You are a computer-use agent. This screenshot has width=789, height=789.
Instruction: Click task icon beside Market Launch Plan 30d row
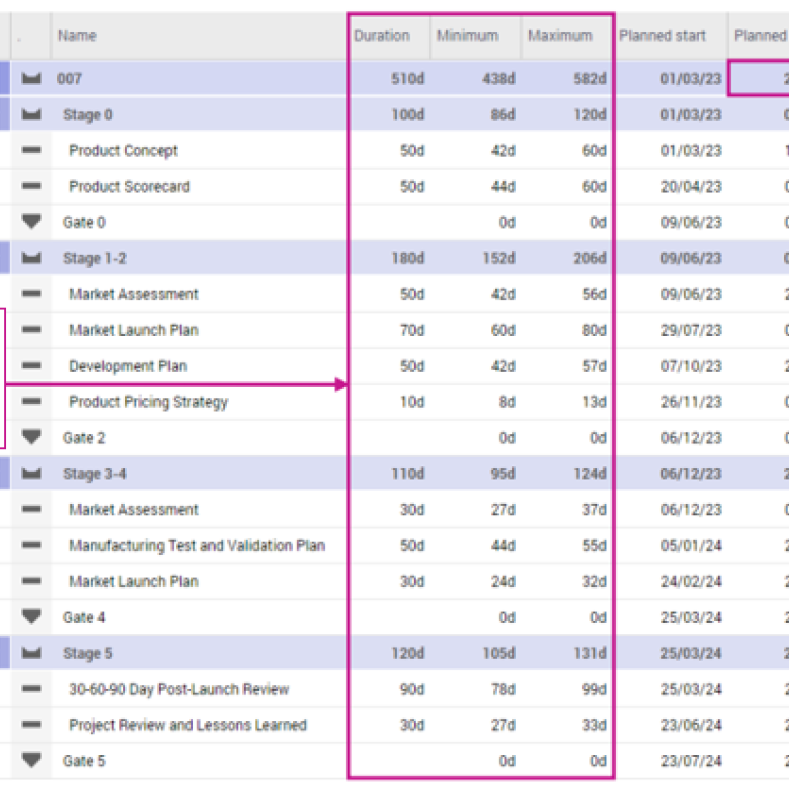31,581
